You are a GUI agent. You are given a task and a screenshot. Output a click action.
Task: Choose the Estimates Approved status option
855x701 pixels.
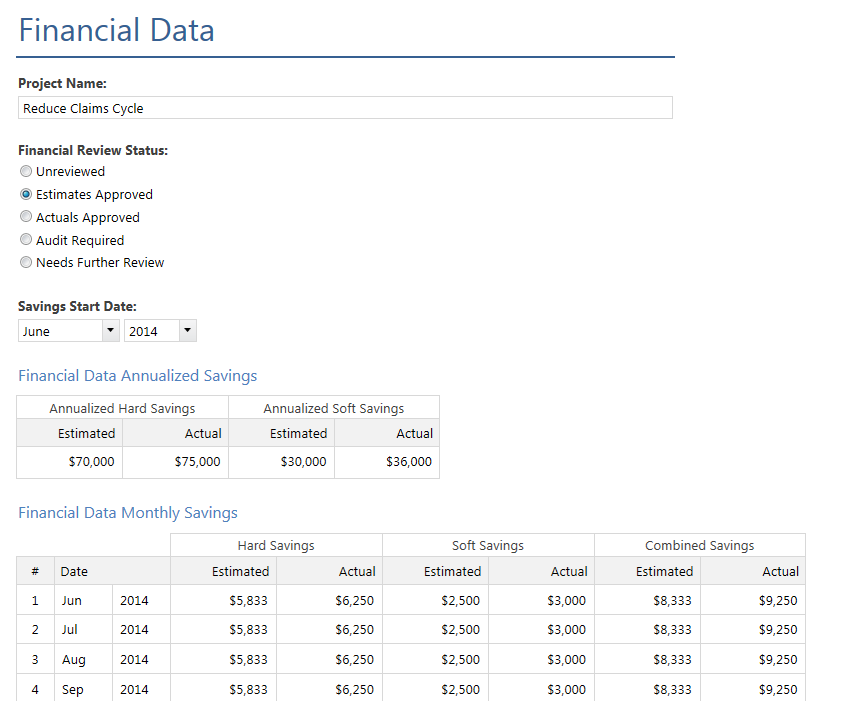[x=26, y=195]
